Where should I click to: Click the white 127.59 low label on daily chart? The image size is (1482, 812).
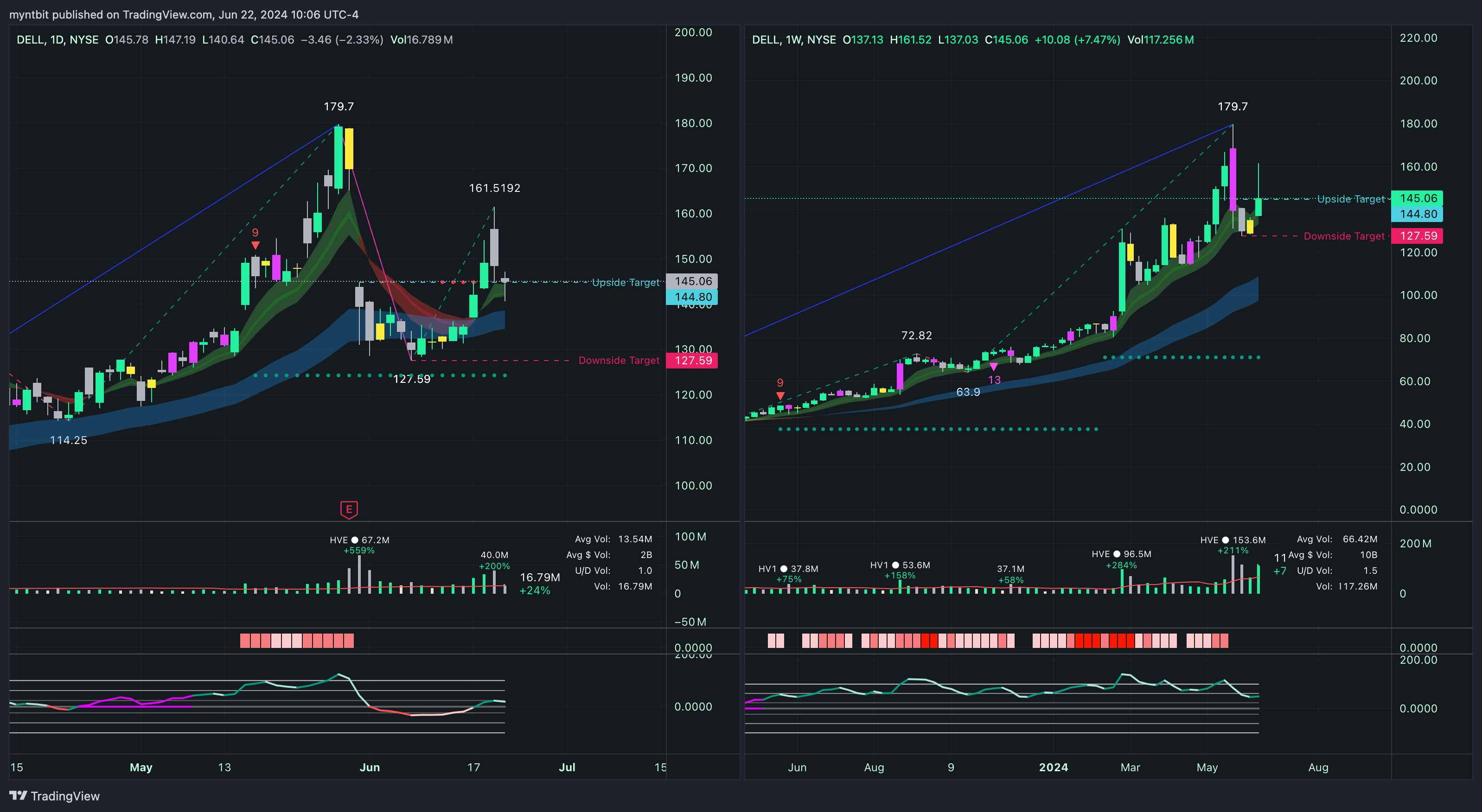pyautogui.click(x=411, y=379)
